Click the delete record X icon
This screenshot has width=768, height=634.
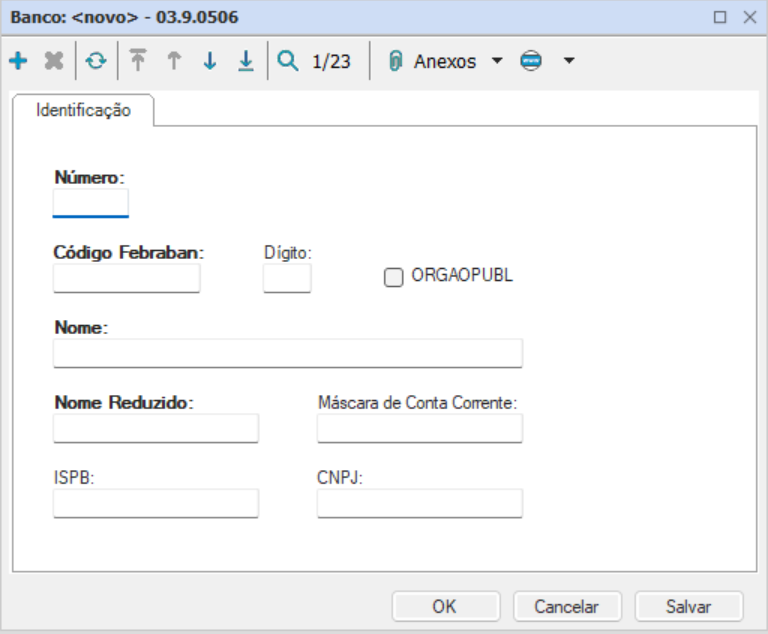54,61
